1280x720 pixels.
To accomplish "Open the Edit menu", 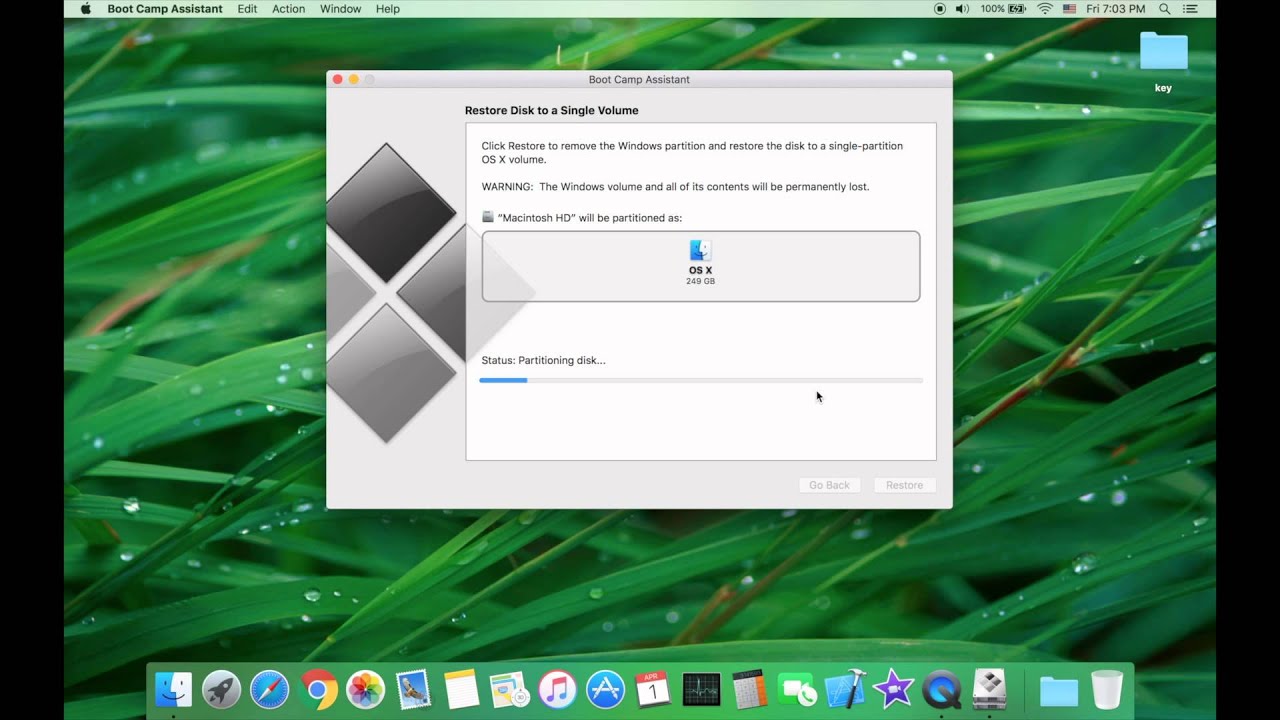I will [x=247, y=9].
